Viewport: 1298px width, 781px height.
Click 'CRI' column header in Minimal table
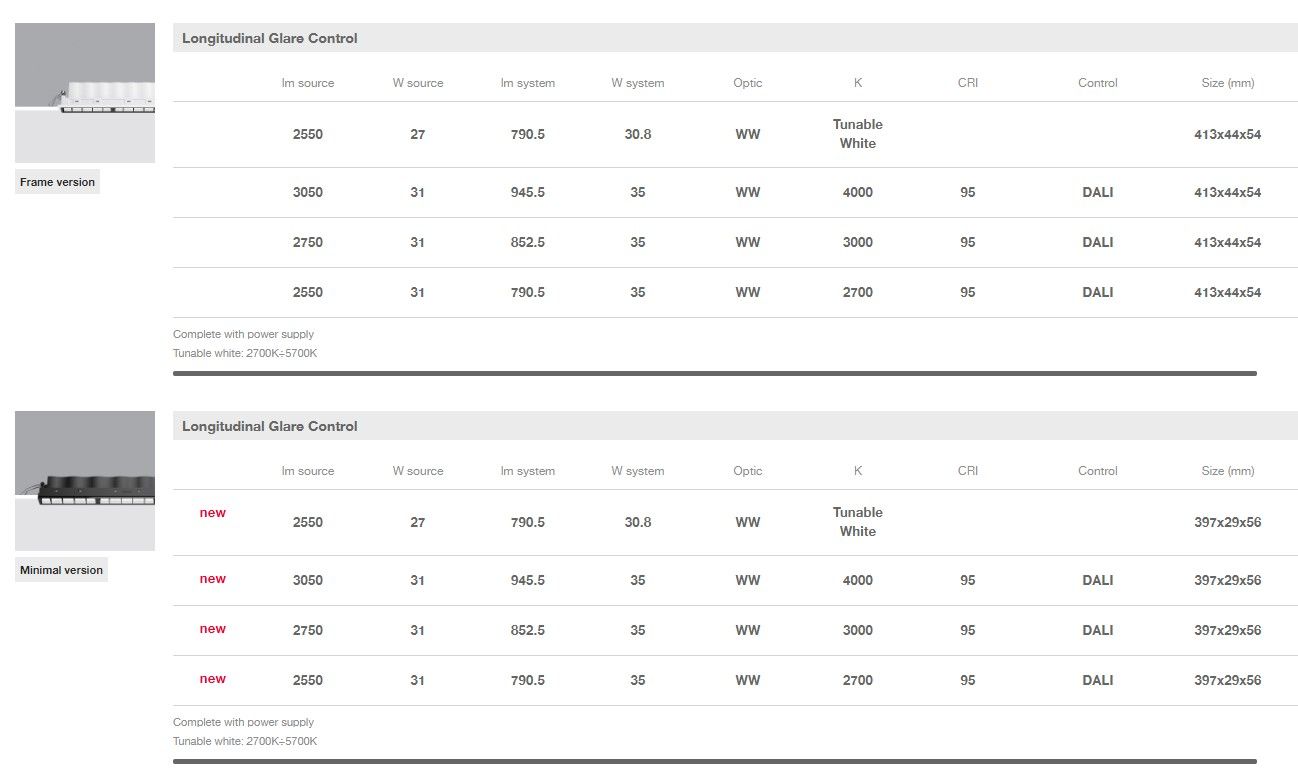[967, 471]
